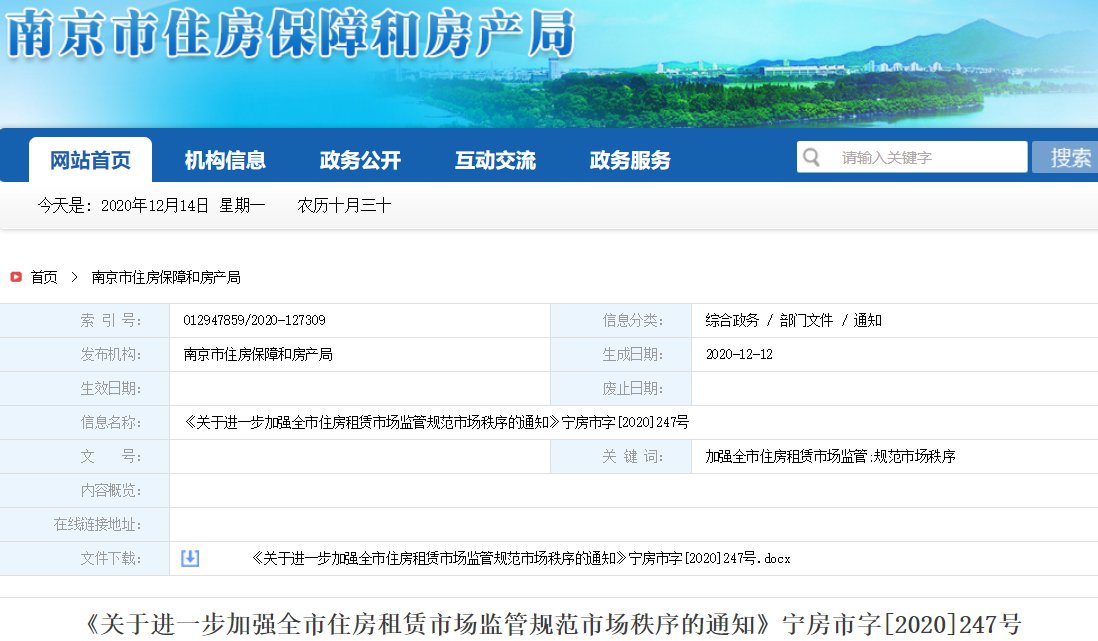The width and height of the screenshot is (1098, 641).
Task: Click the 南京市住房保障和房产局 header banner title
Action: (292, 35)
